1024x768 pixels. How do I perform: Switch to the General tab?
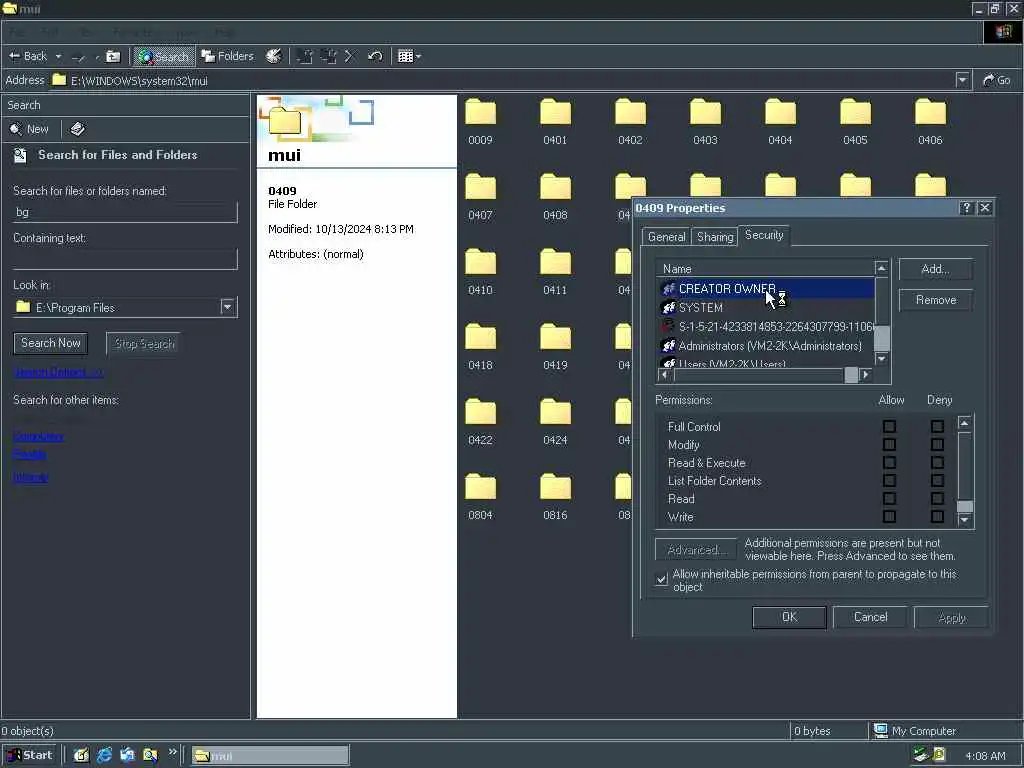(x=666, y=237)
